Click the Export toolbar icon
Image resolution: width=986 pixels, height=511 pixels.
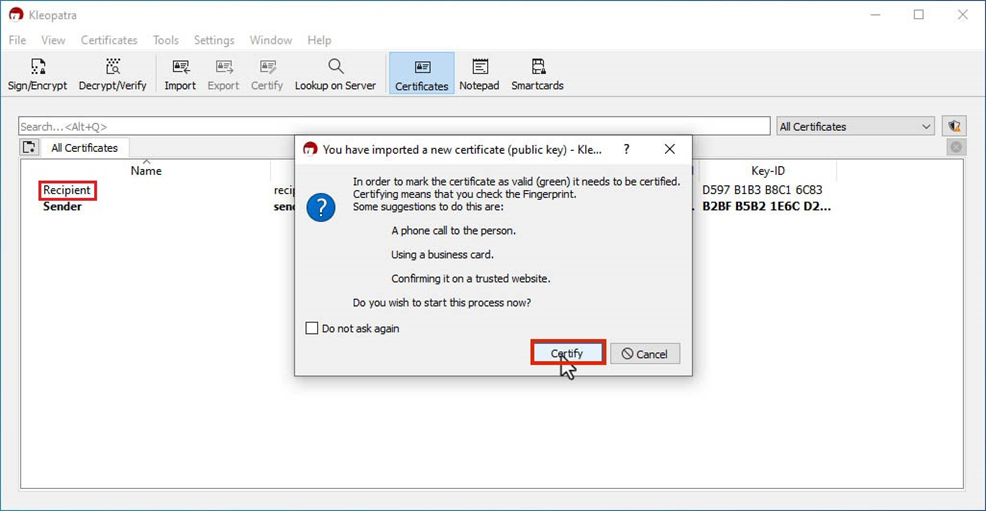coord(223,74)
